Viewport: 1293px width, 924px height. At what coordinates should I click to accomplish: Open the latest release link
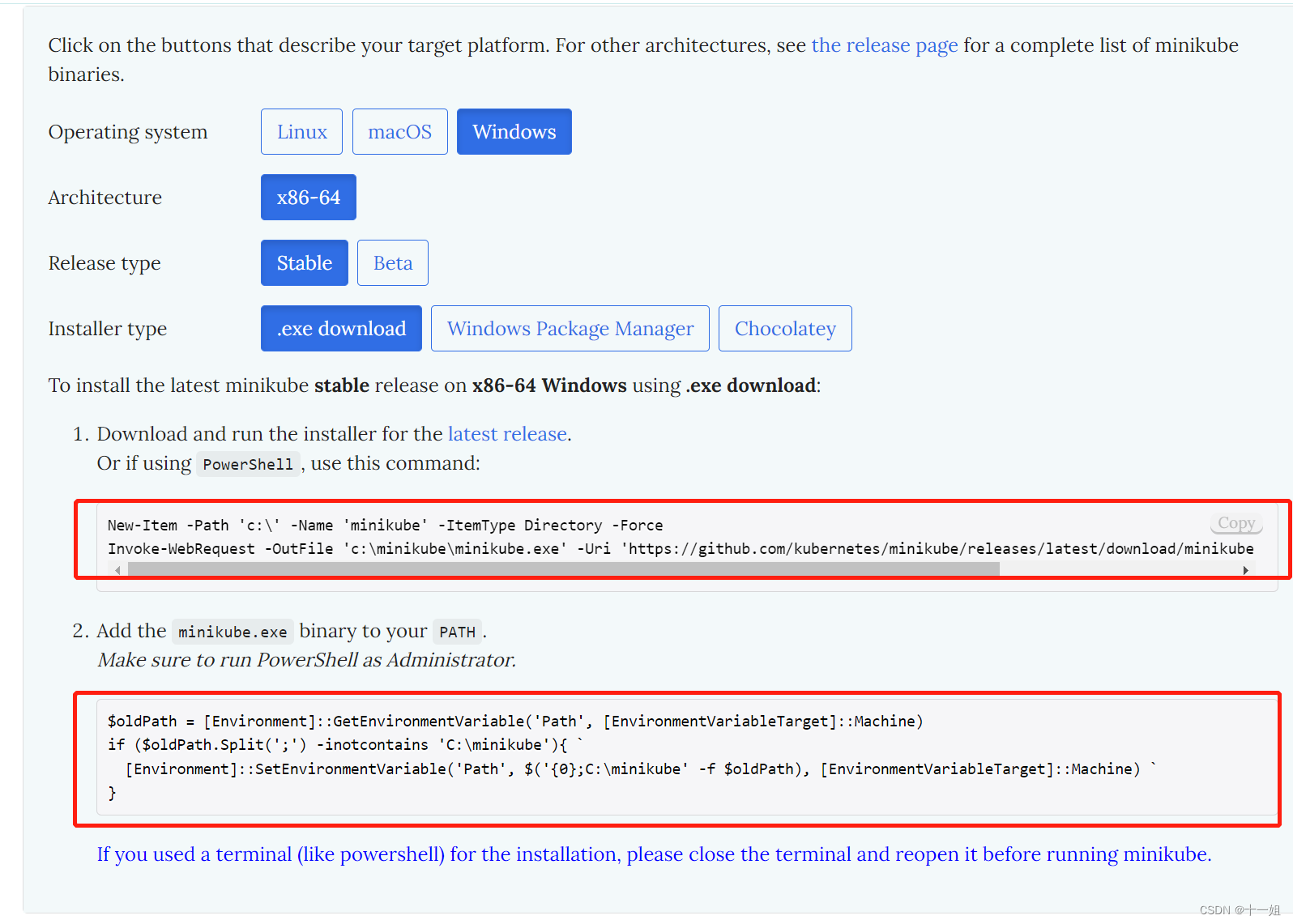point(507,434)
